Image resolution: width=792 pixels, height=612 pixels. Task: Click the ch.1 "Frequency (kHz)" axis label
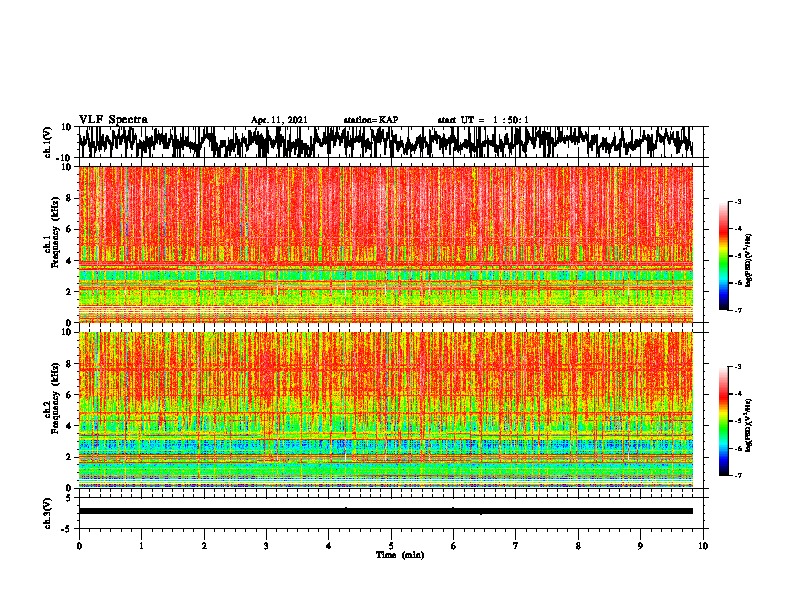(56, 233)
